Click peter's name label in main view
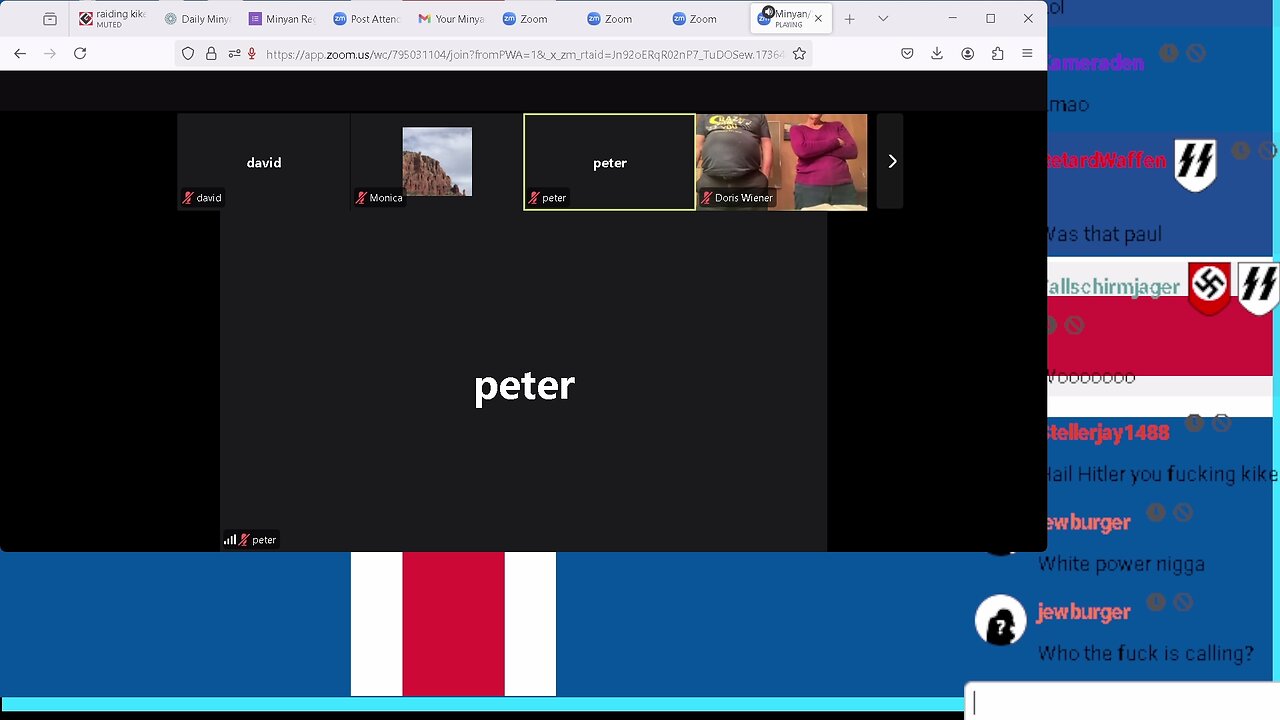The image size is (1280, 720). click(x=264, y=540)
